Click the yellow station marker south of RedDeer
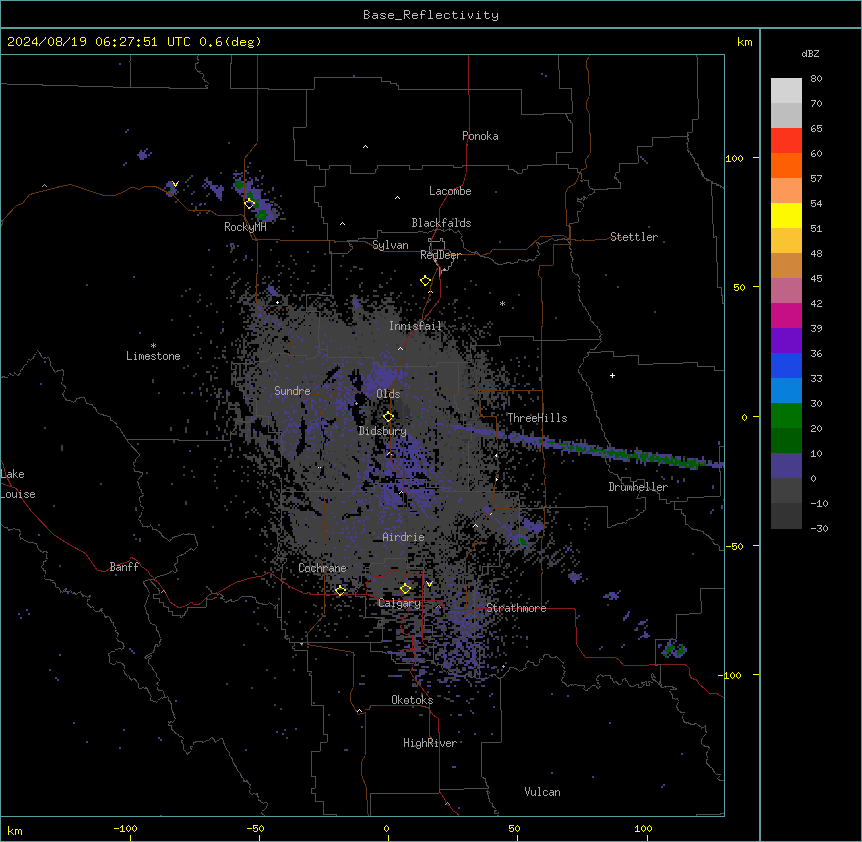Screen dimensions: 862x842 point(426,281)
